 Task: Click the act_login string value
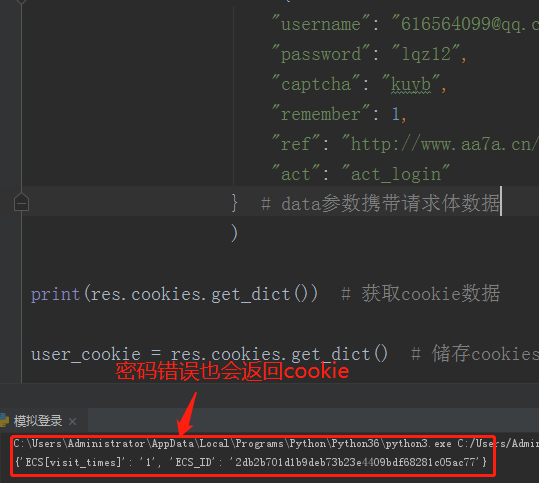click(396, 174)
